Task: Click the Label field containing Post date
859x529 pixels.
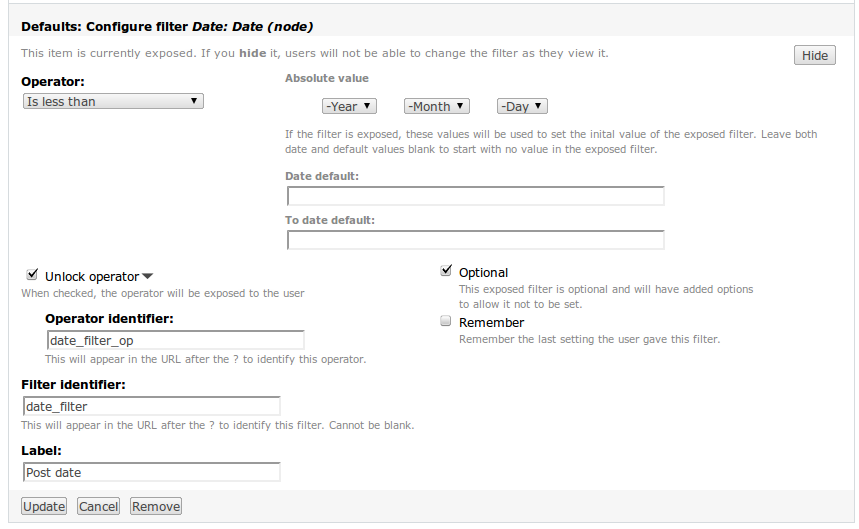Action: coord(151,472)
